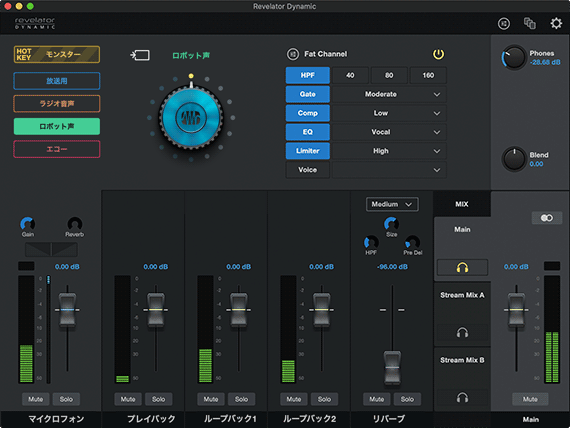Toggle the link switch above Main fader

click(x=547, y=218)
